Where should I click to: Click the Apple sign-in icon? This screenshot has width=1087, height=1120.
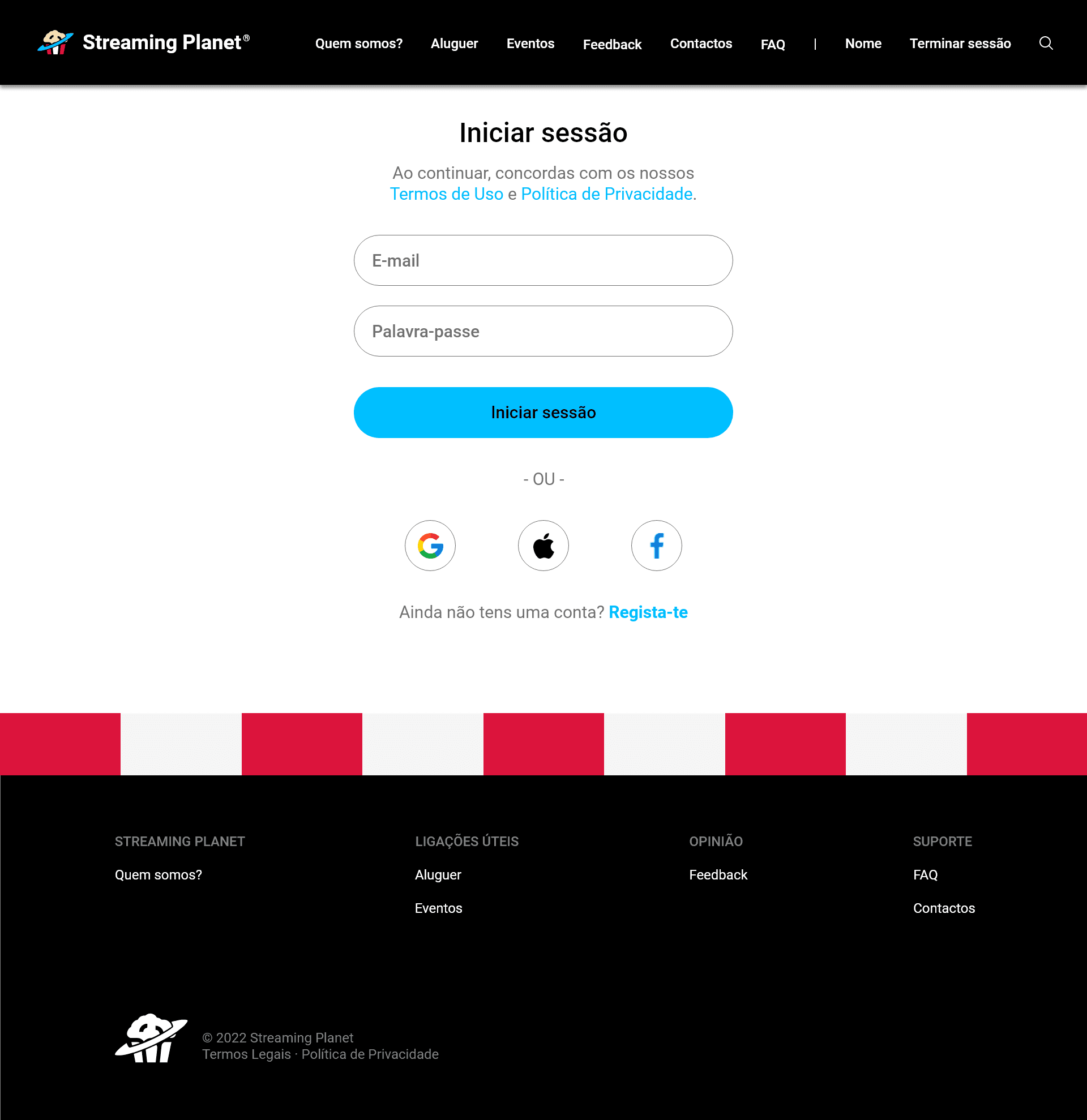click(x=543, y=545)
